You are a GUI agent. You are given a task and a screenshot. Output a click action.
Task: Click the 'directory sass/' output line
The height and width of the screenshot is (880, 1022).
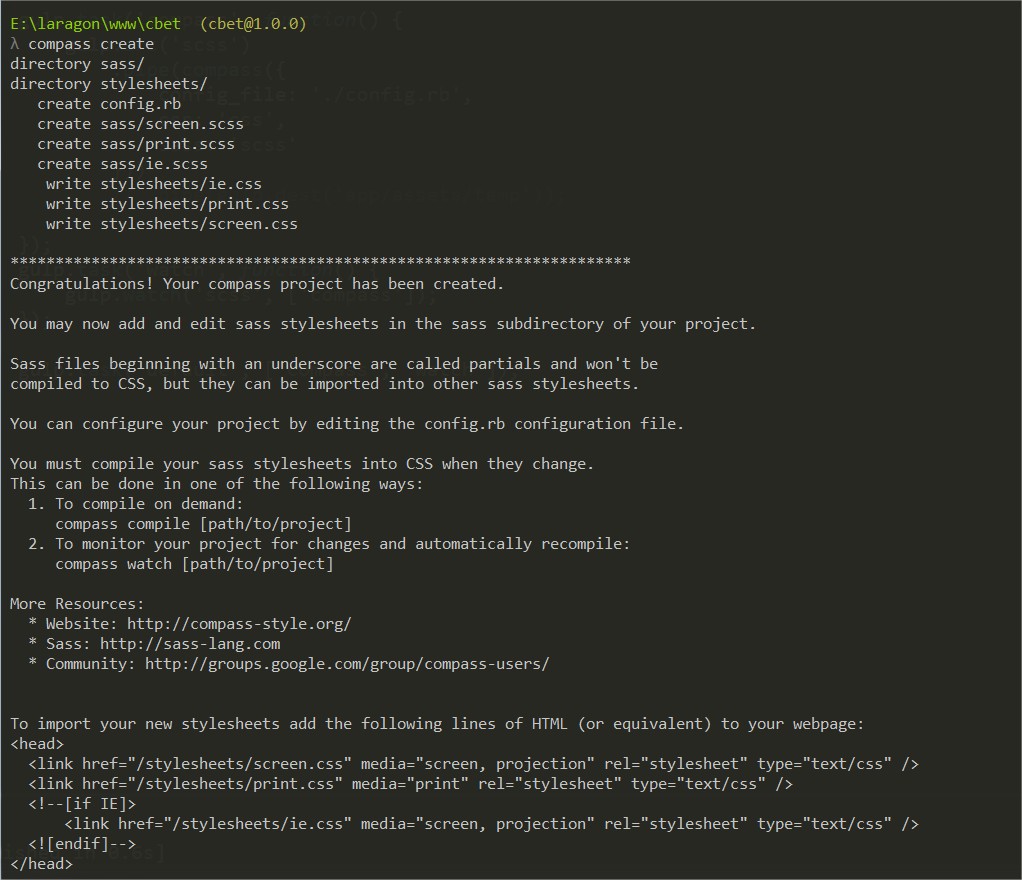coord(77,64)
